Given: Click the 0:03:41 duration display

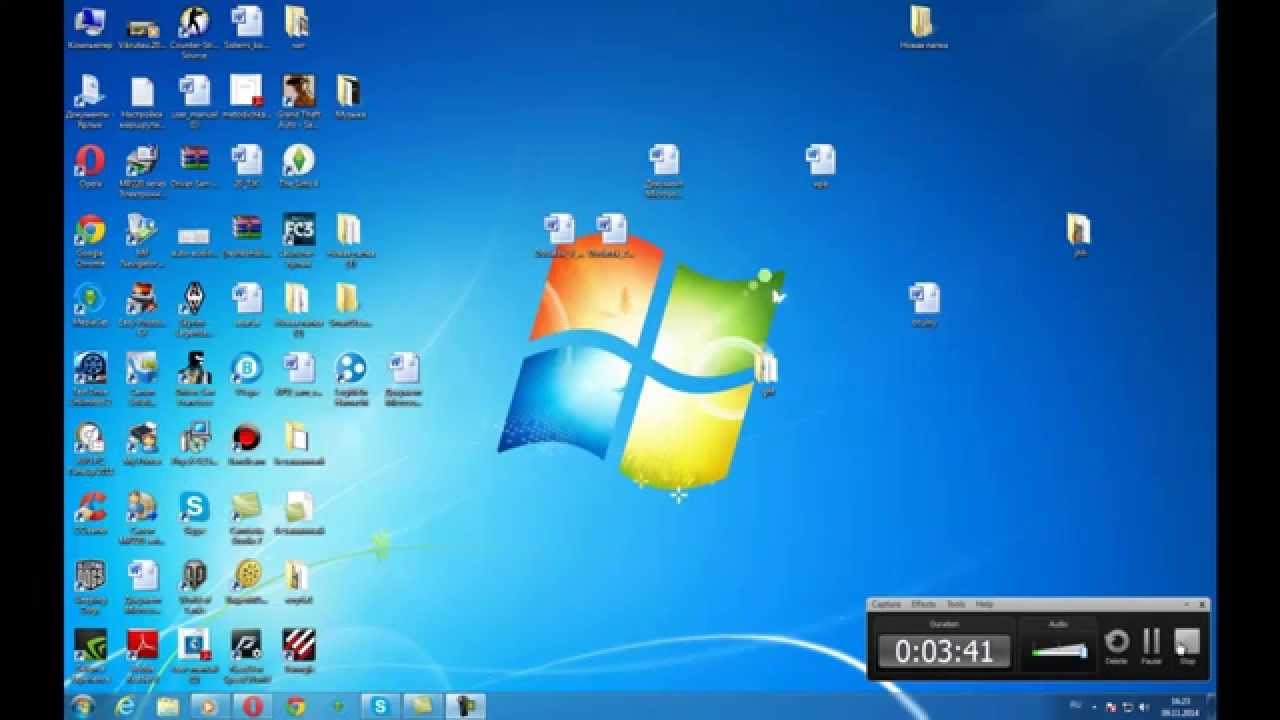Looking at the screenshot, I should coord(944,652).
